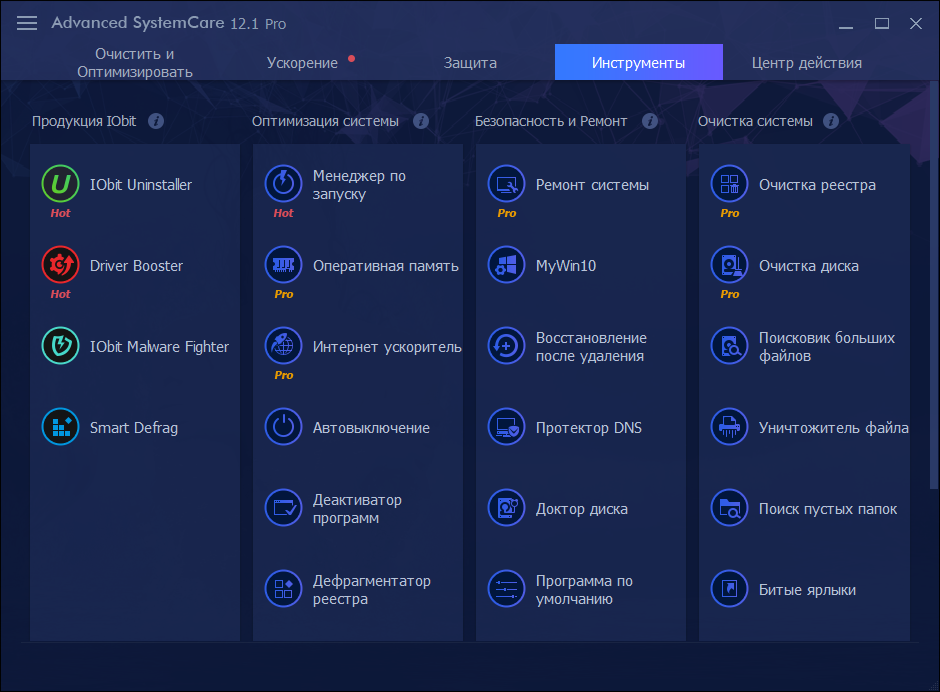Click the Протектор DNS icon
Screen dimensions: 940x692
pos(507,426)
